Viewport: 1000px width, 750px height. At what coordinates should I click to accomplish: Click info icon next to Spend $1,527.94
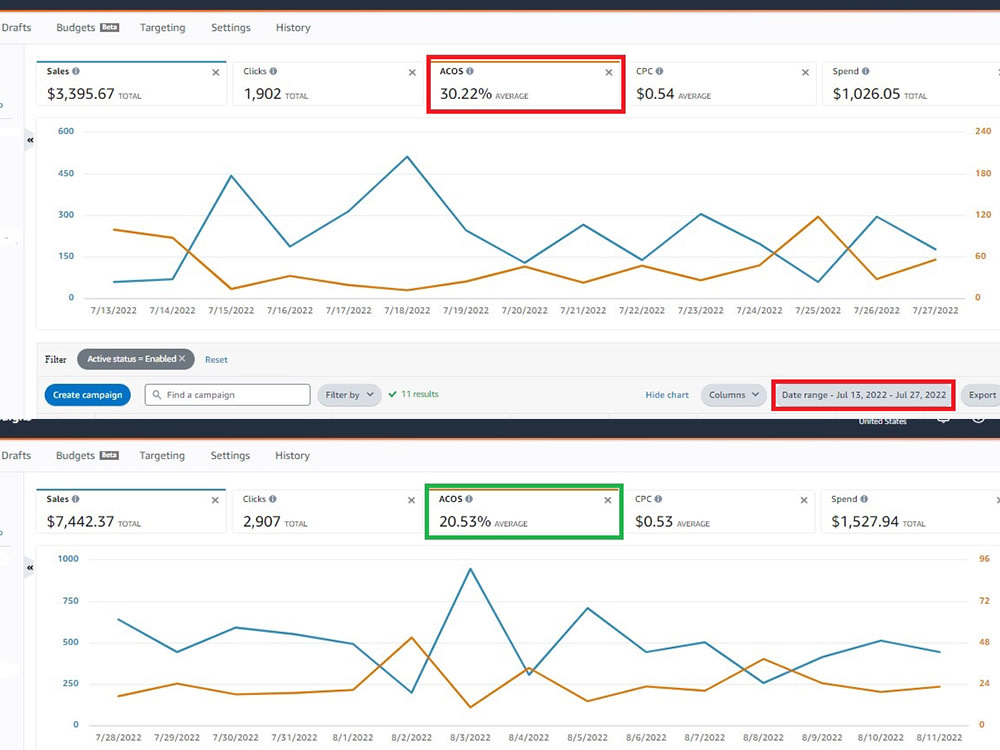[x=864, y=499]
